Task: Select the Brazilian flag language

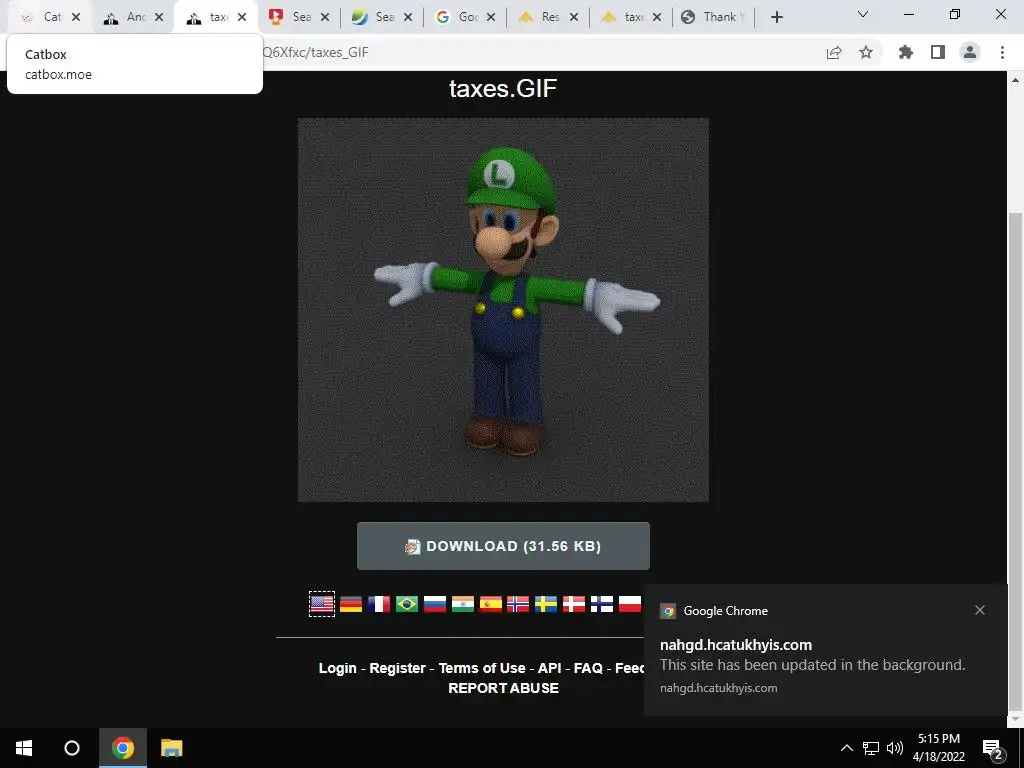Action: coord(407,604)
